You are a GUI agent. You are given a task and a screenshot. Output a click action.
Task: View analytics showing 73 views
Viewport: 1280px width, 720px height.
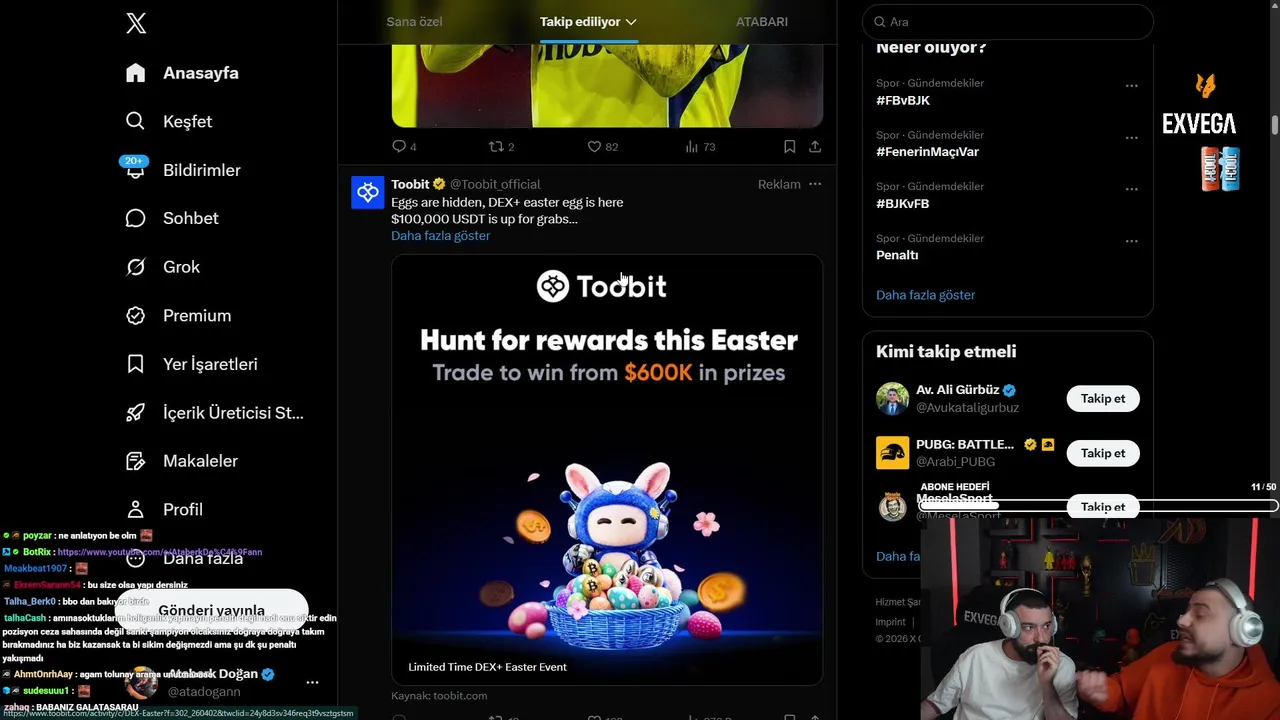(x=691, y=146)
